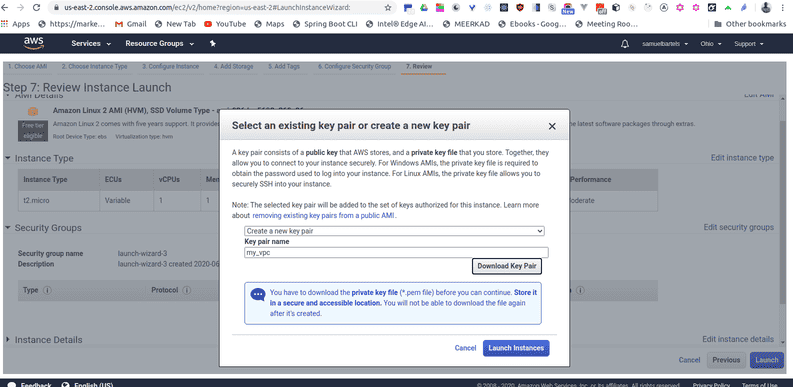
Task: Click the browser address bar URL
Action: [208, 8]
